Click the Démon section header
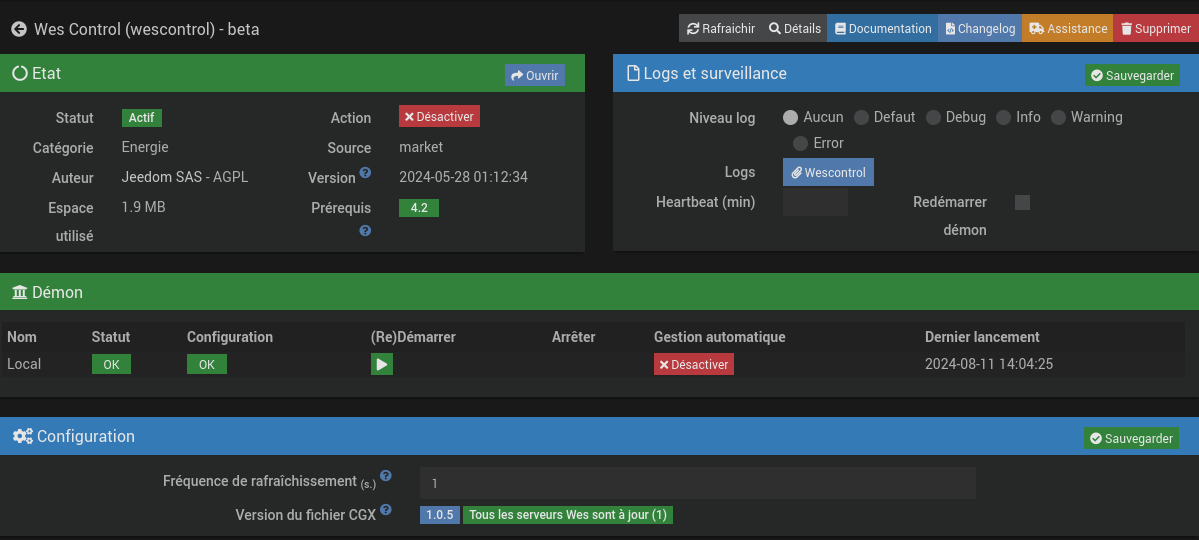Screen dimensions: 1199x540 (600, 291)
